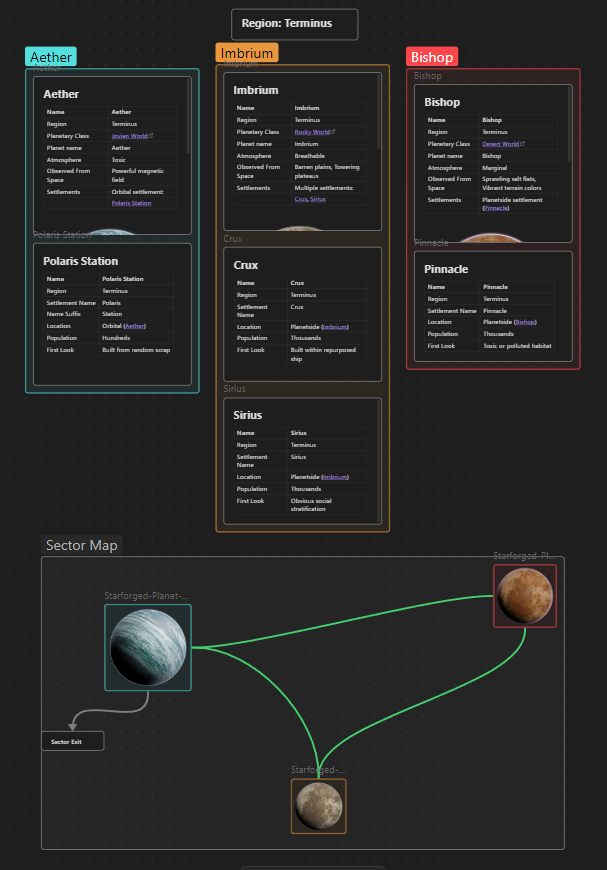607x870 pixels.
Task: Open the Rocky World link
Action: (x=311, y=132)
